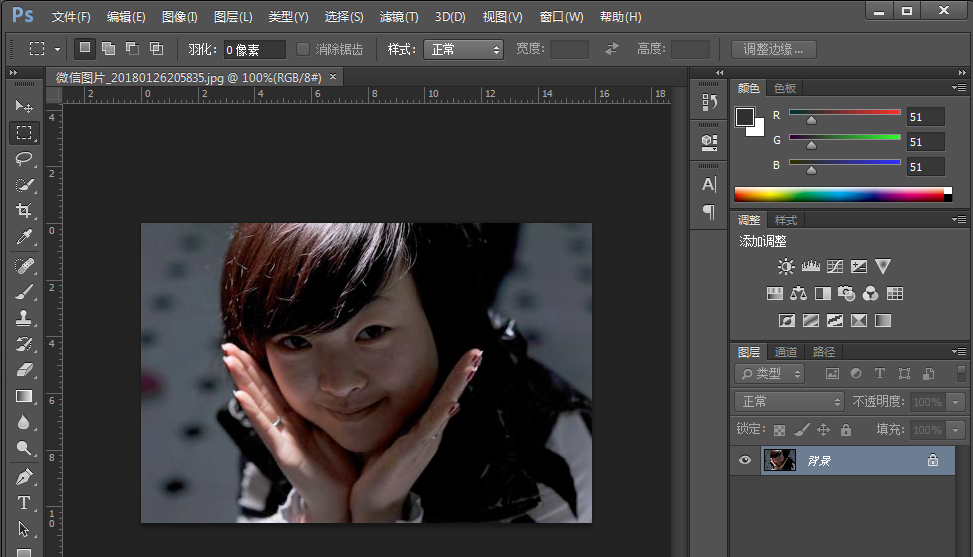Screen dimensions: 973x557
Task: Select the Clone Stamp tool
Action: pos(24,317)
